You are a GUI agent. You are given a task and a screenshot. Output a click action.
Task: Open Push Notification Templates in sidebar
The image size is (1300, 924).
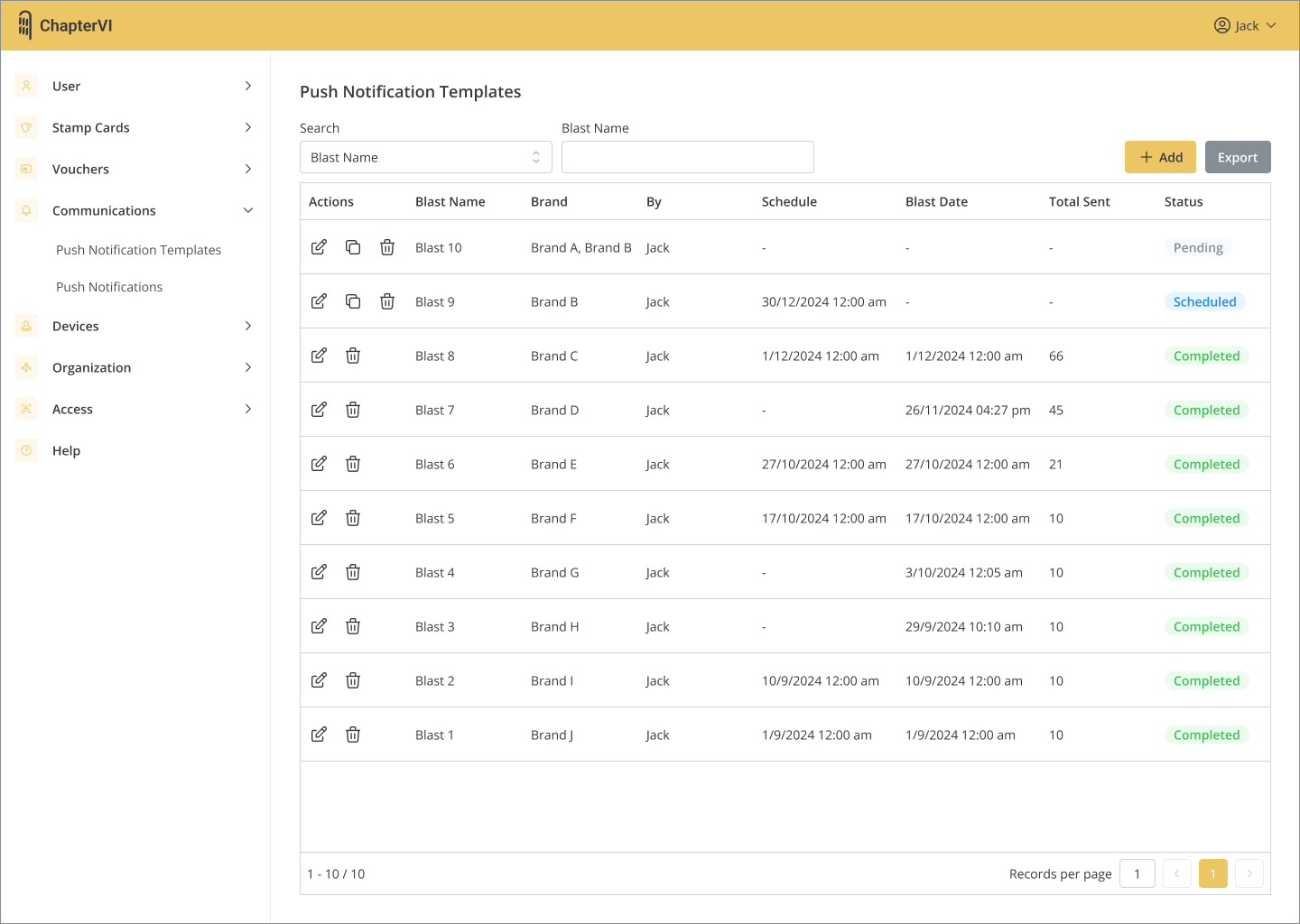(138, 250)
